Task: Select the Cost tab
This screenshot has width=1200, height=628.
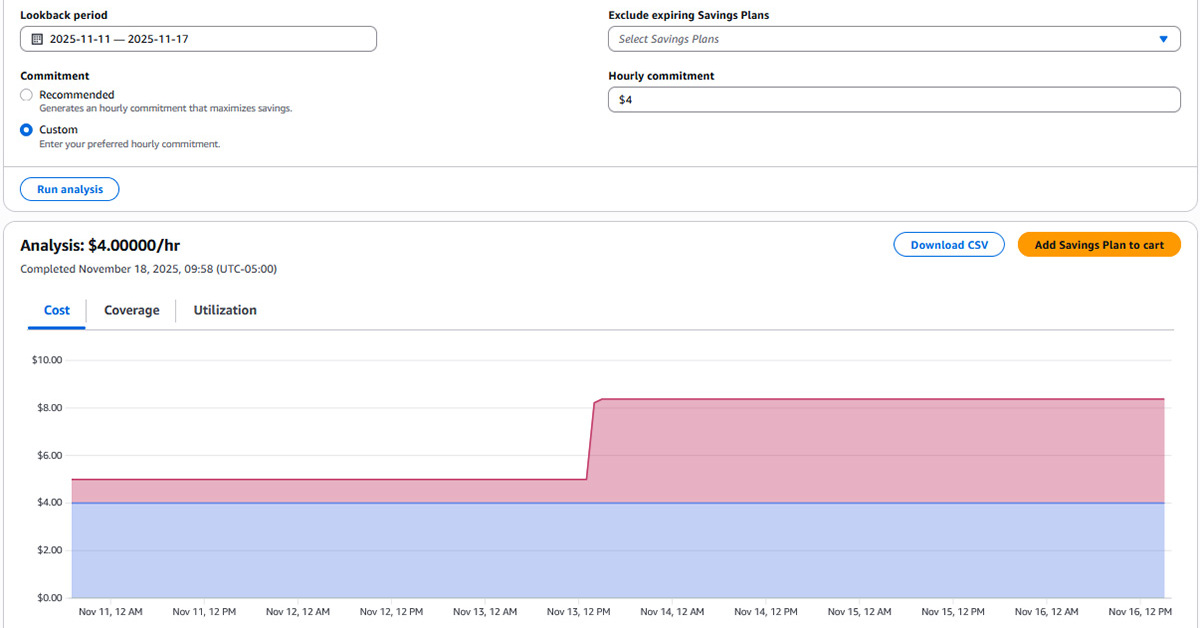Action: (56, 310)
